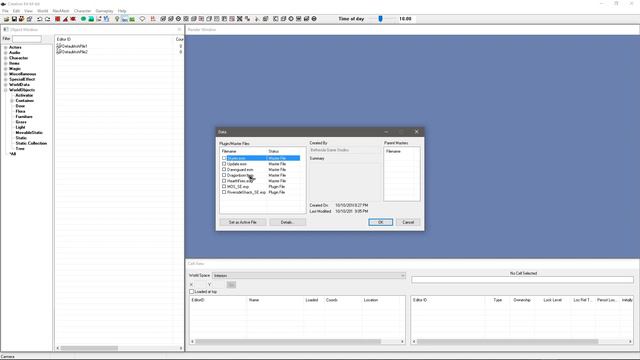Open landscape editing with green mountain icon
This screenshot has width=640, height=360.
(x=91, y=19)
